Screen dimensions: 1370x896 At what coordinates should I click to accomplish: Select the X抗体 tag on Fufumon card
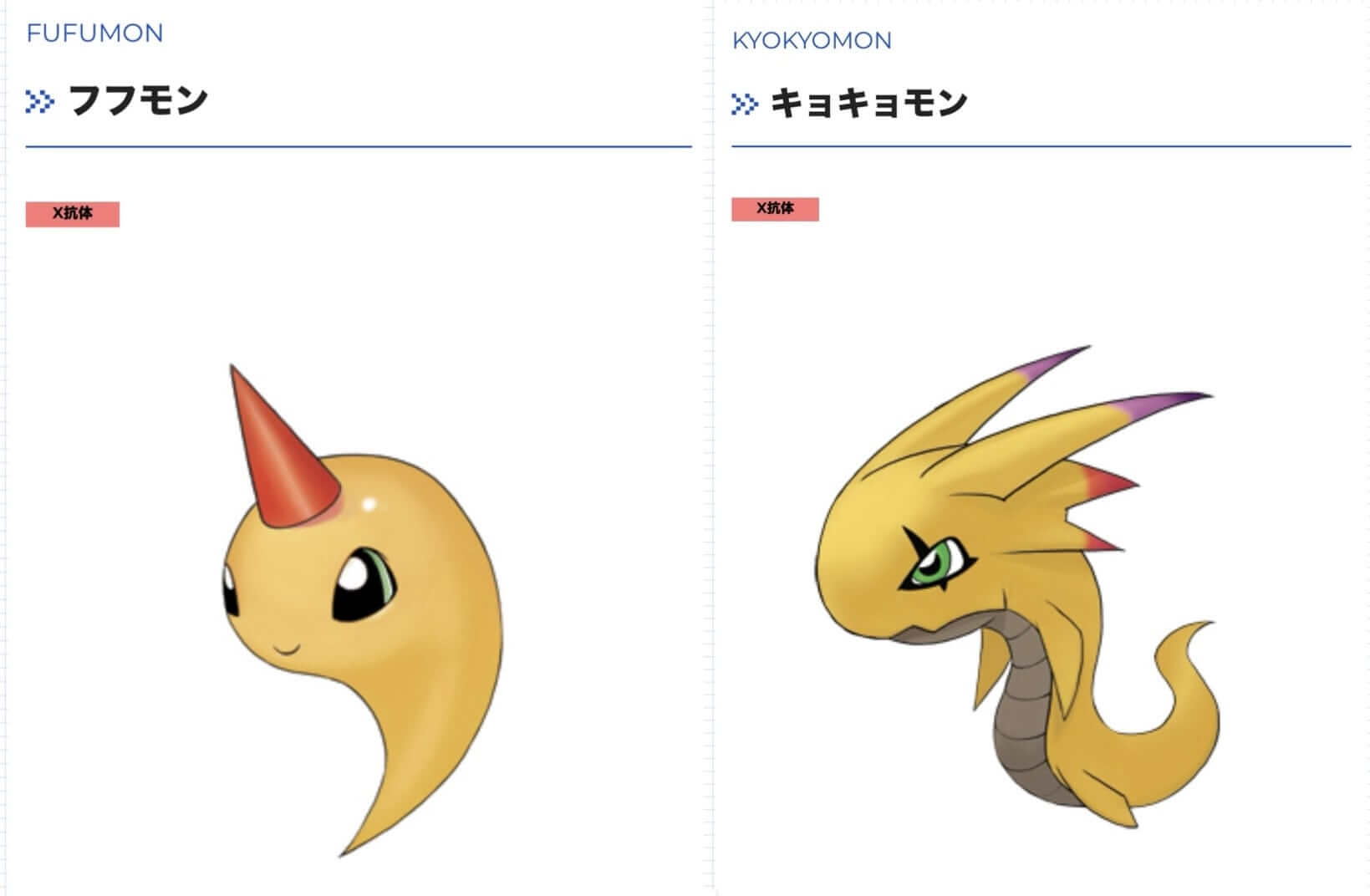click(73, 214)
